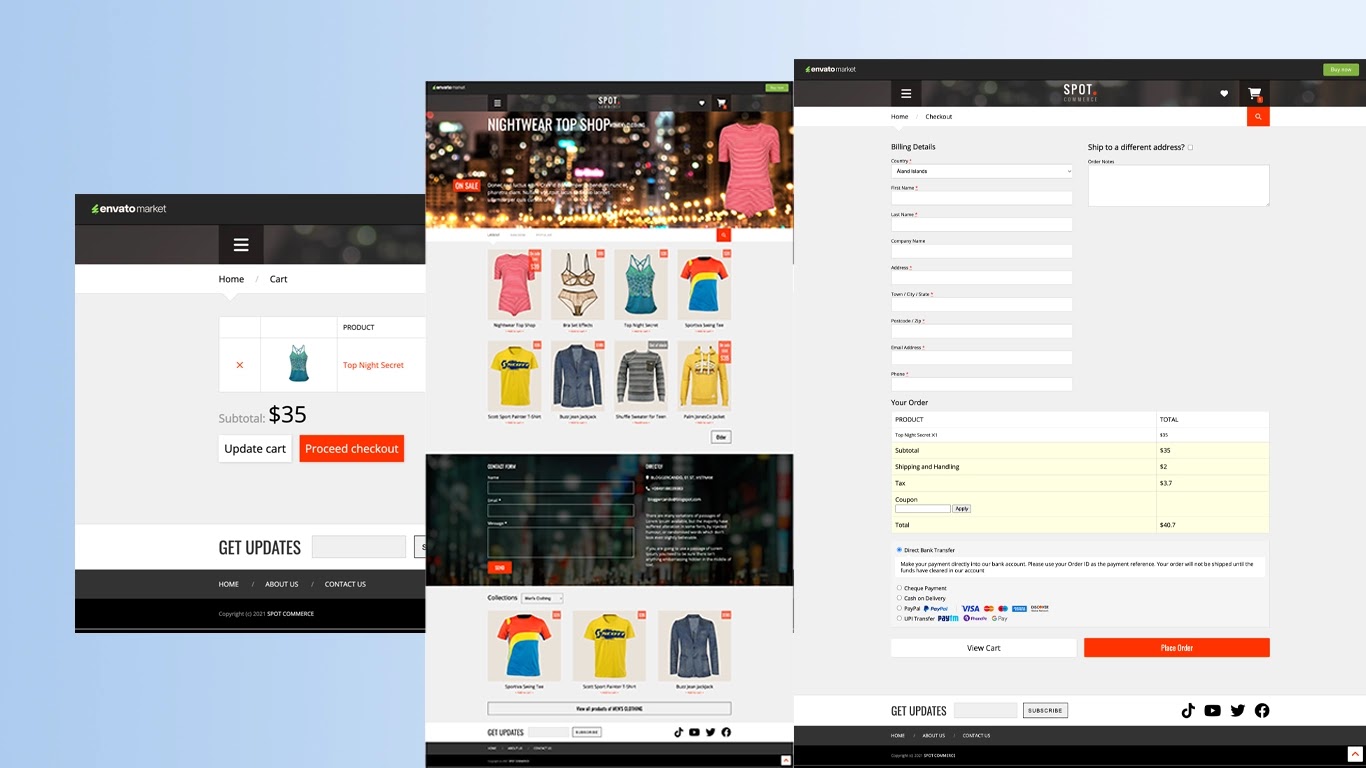Click the wishlist heart icon in checkout header
This screenshot has width=1366, height=768.
click(x=1224, y=94)
